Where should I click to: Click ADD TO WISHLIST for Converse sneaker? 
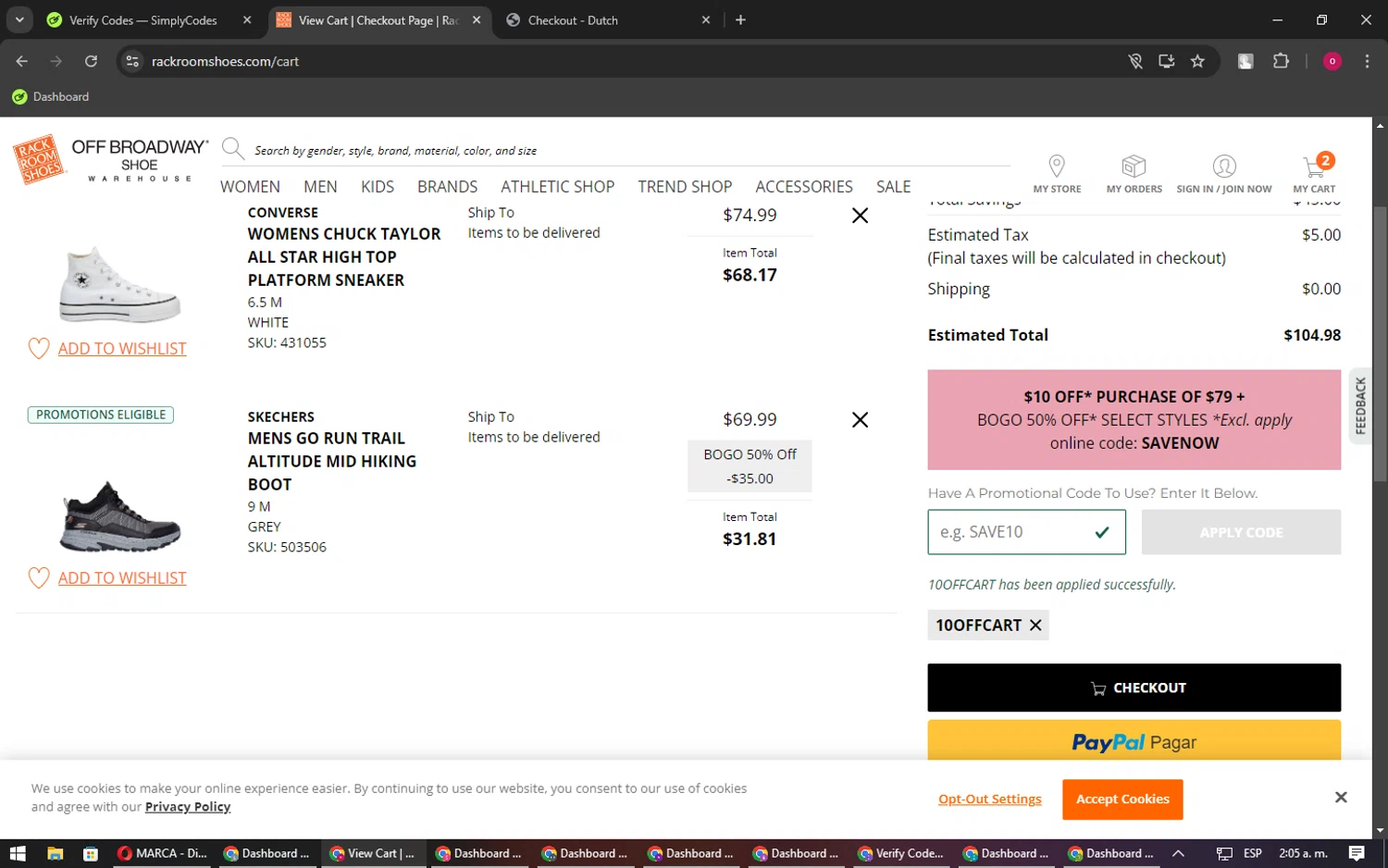[x=122, y=349]
